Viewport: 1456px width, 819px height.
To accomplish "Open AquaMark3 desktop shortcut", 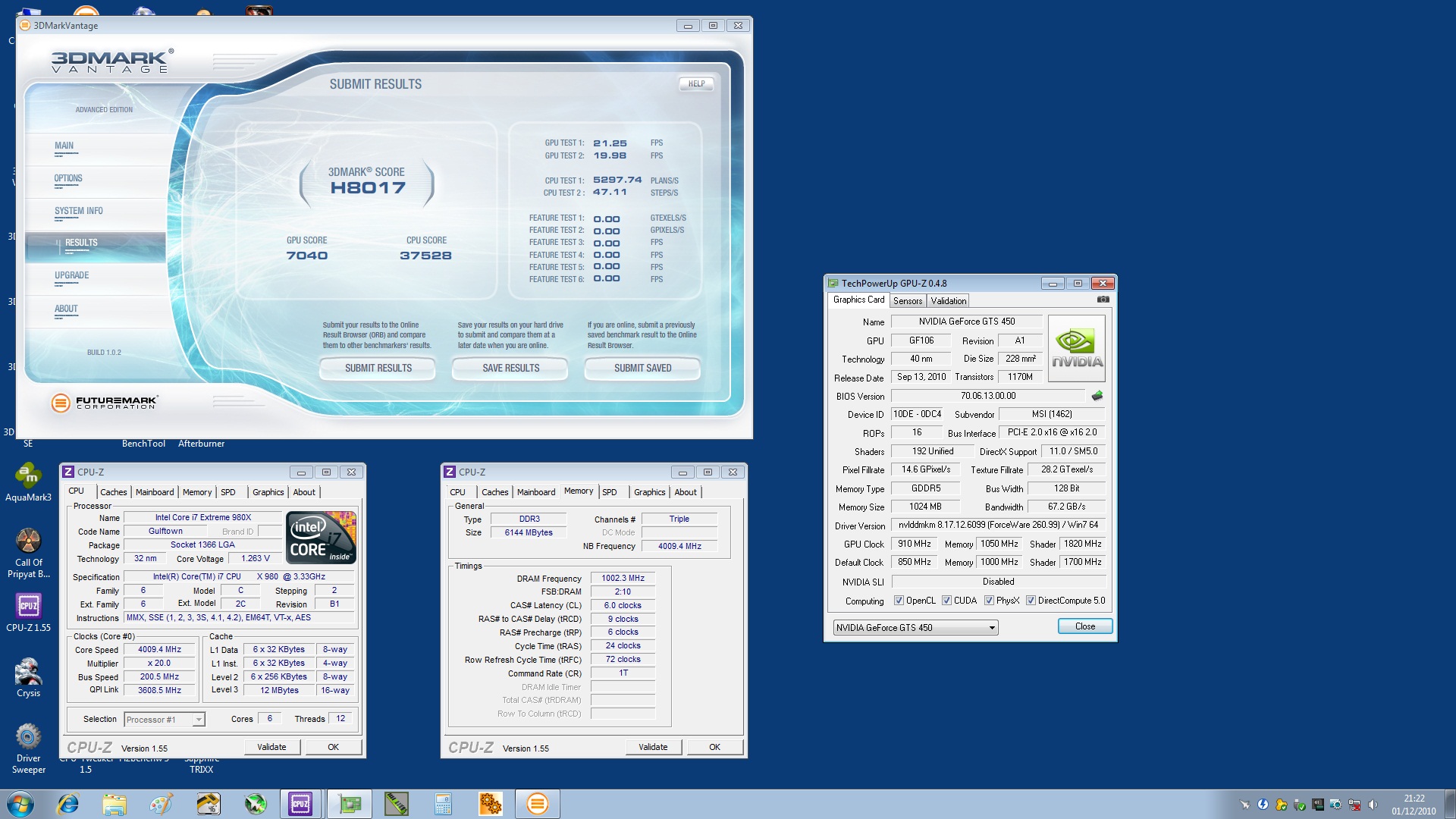I will point(28,477).
